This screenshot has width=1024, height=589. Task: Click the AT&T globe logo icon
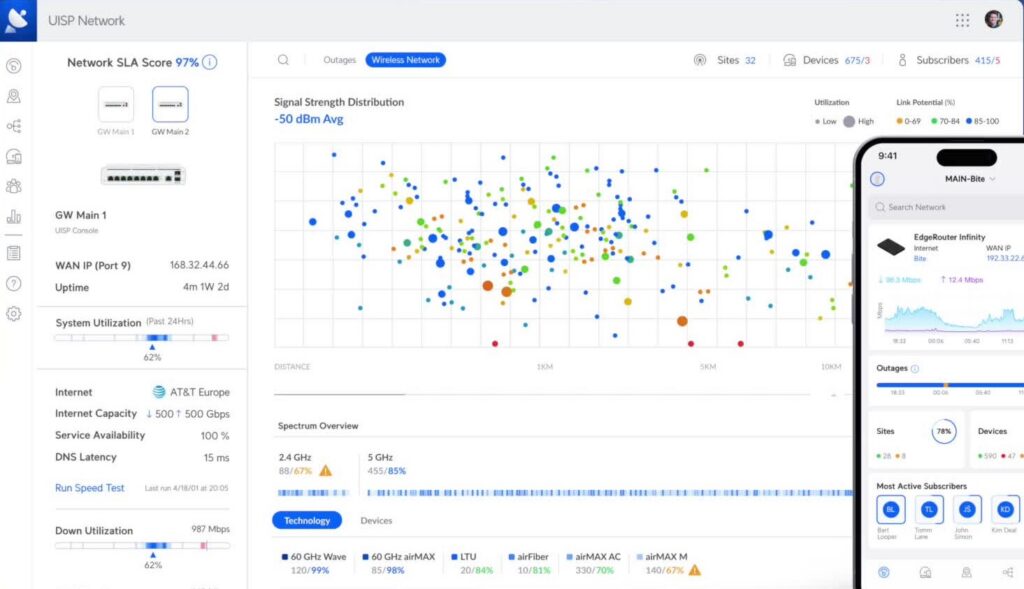point(159,392)
